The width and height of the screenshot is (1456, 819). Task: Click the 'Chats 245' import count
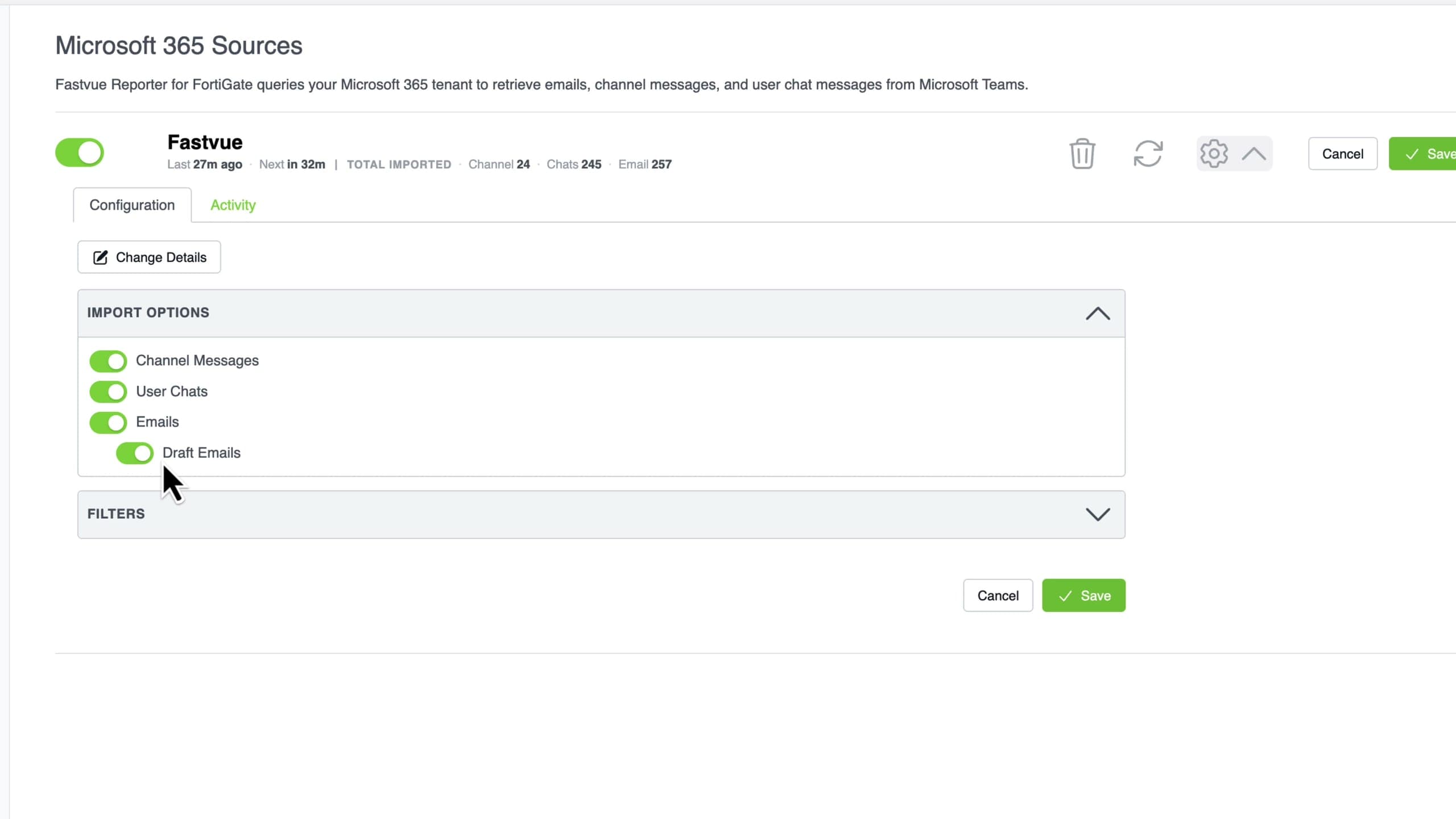coord(574,164)
